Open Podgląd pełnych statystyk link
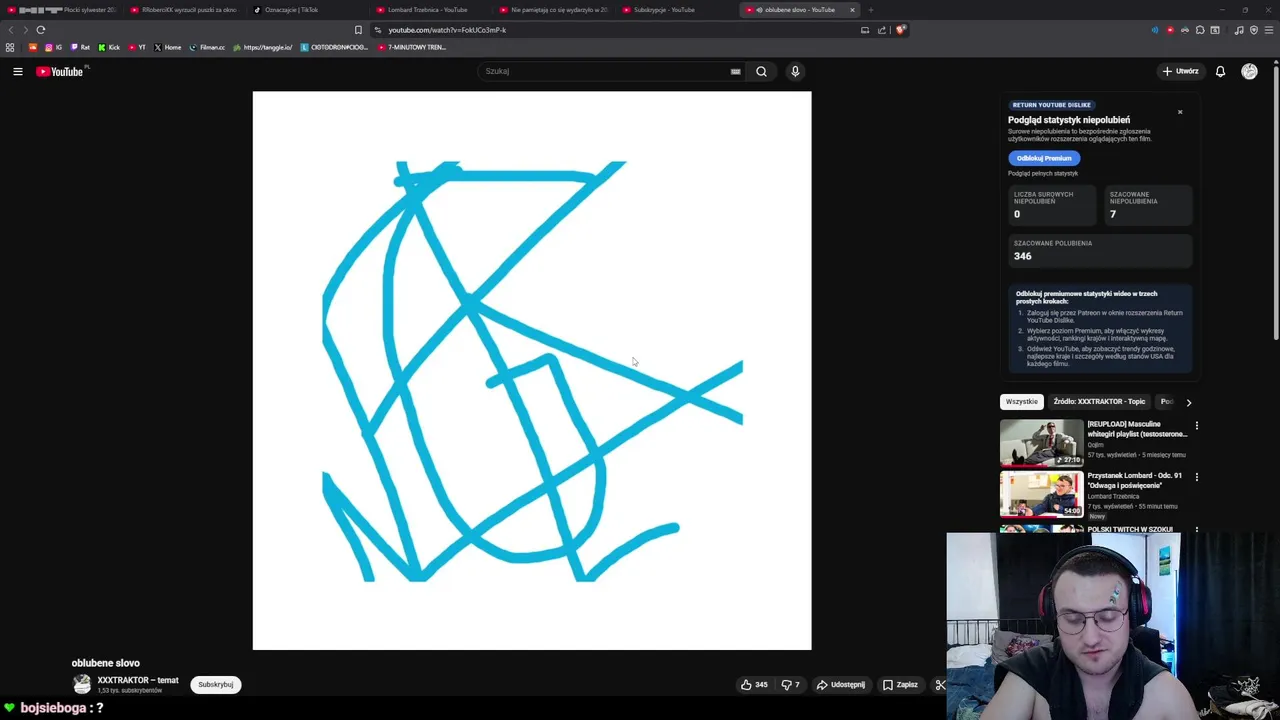 click(1043, 174)
